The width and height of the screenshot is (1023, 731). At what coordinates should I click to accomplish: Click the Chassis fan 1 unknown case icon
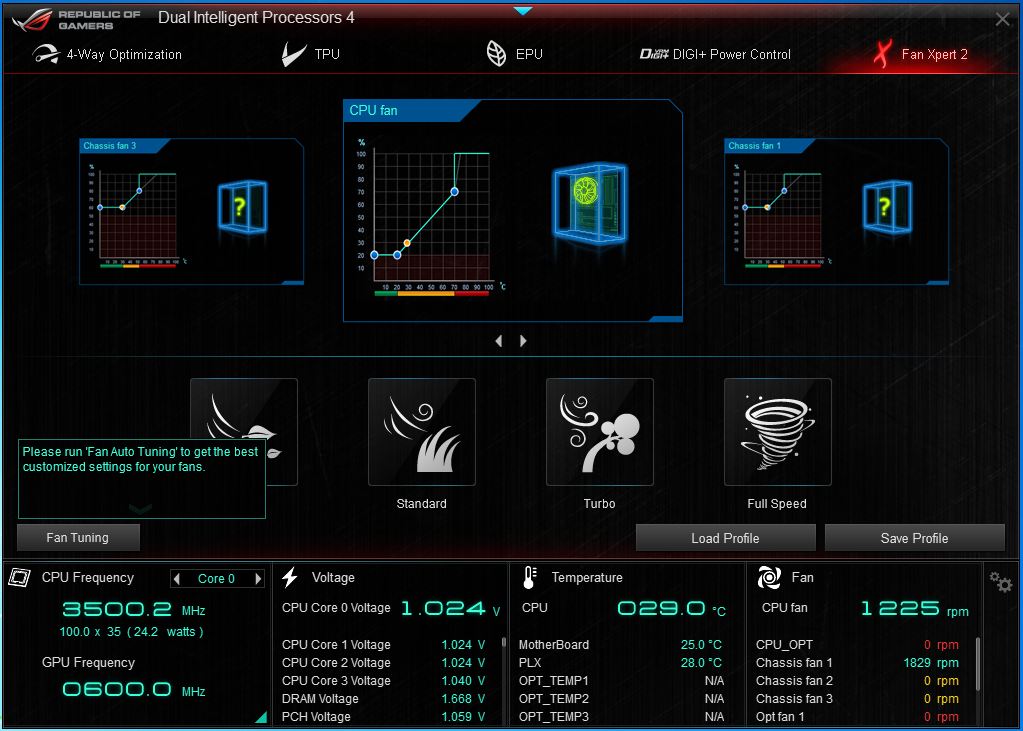(887, 208)
